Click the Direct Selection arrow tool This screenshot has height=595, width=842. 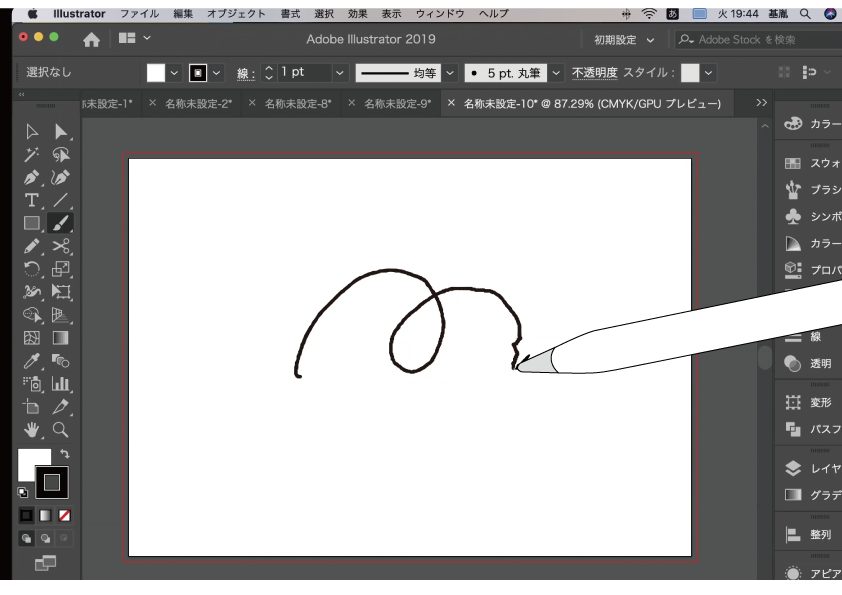[x=60, y=132]
